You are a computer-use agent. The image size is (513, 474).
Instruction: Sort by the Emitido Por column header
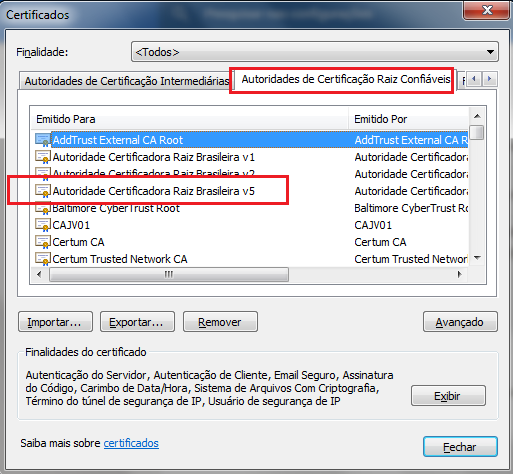tap(408, 119)
